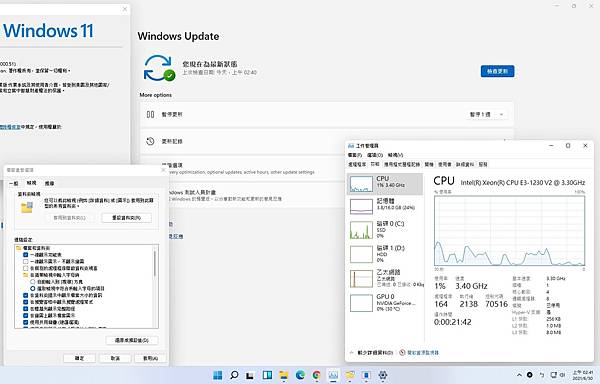Click Cancel button in Folder Options

[x=115, y=358]
